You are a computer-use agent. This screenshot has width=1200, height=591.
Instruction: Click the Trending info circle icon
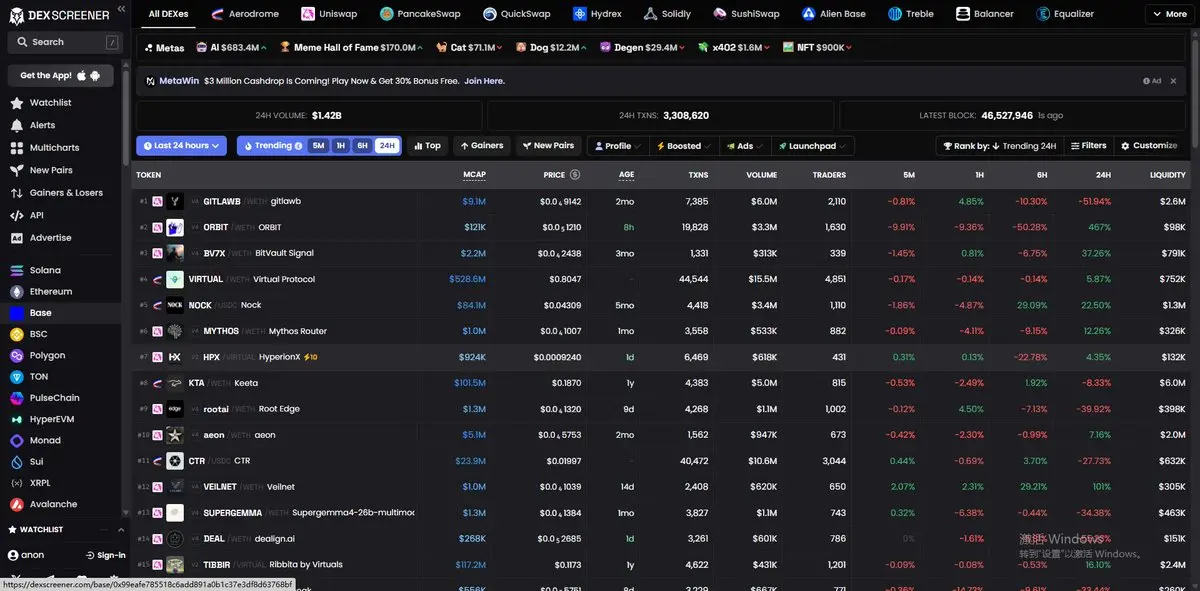[x=298, y=146]
